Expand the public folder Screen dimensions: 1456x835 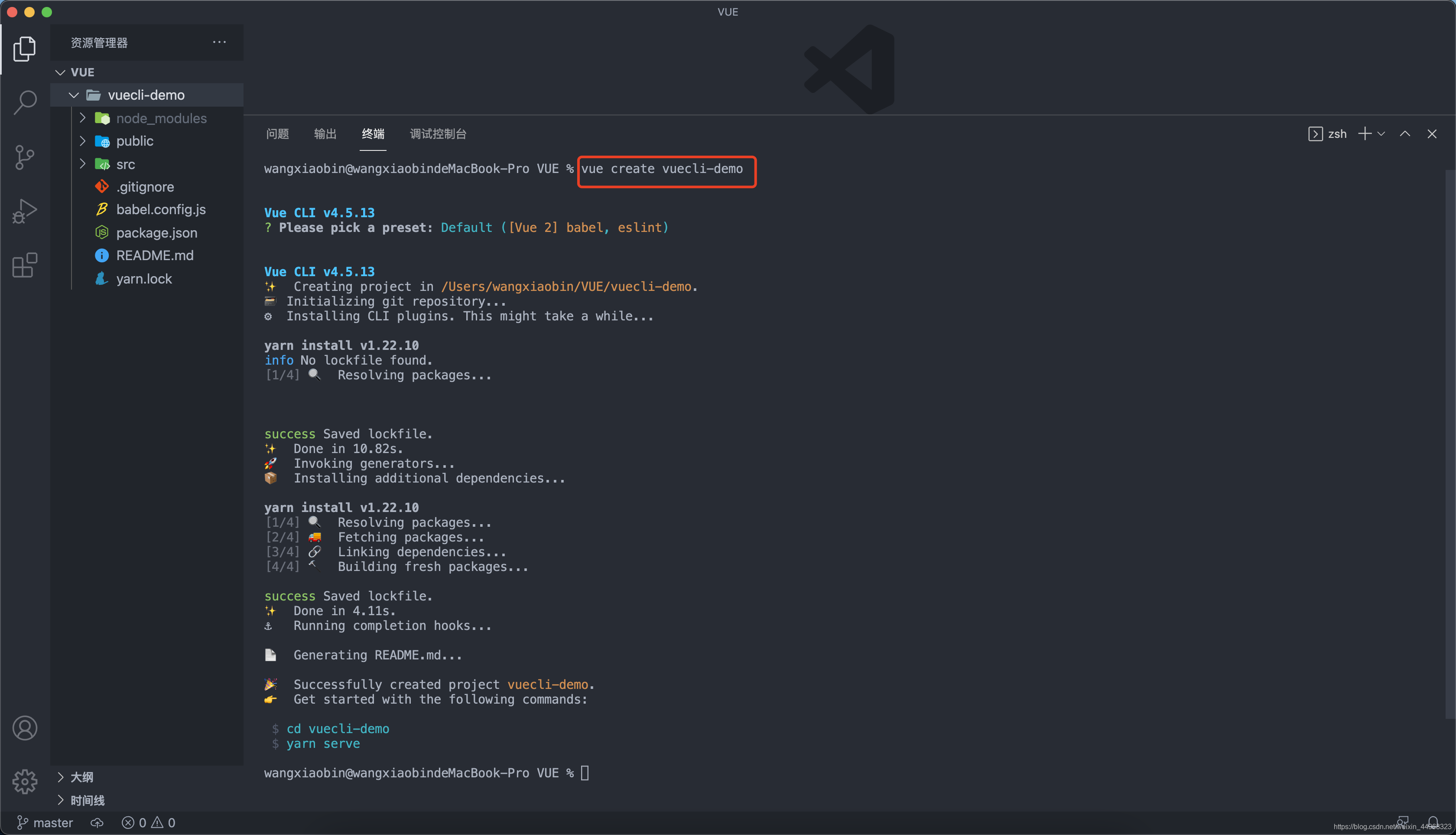click(84, 140)
